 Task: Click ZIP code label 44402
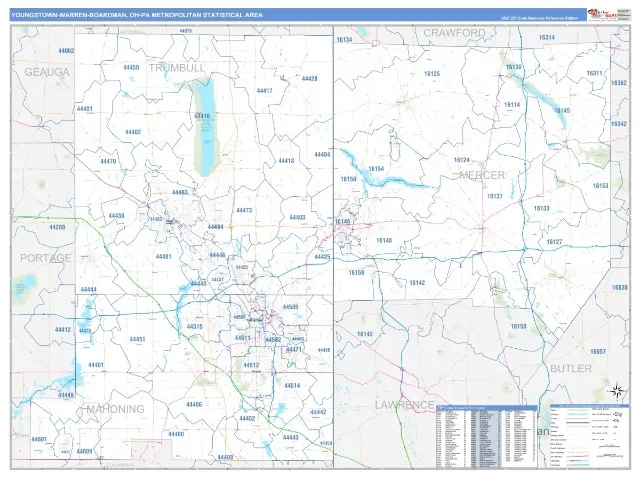coord(133,132)
